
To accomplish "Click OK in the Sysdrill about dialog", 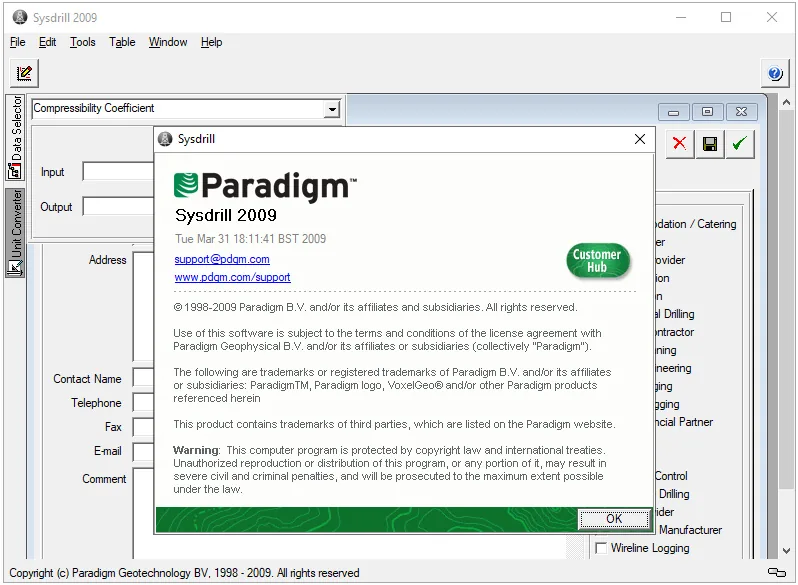I will (614, 519).
